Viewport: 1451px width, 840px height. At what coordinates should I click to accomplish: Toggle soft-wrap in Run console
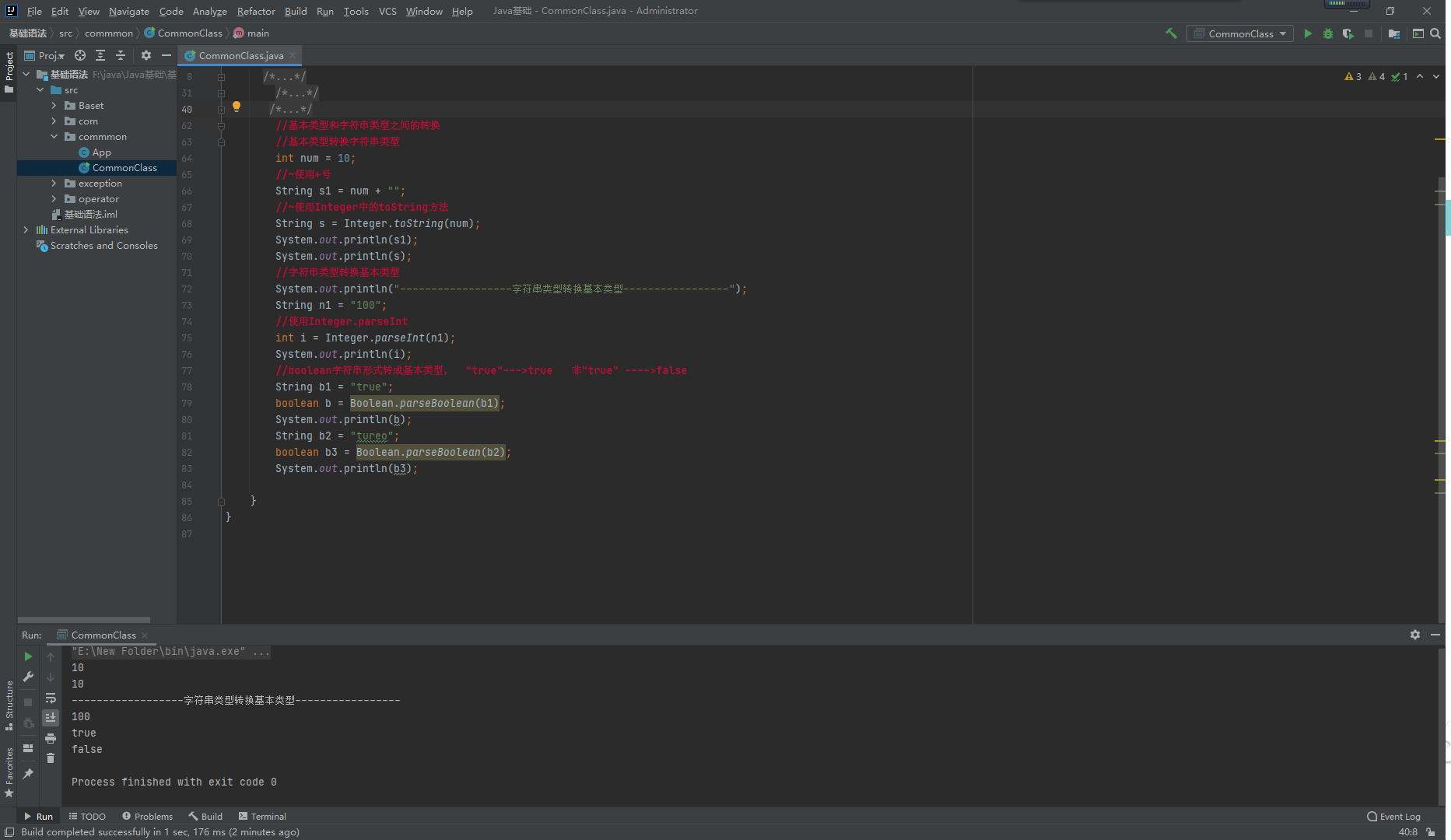click(51, 698)
